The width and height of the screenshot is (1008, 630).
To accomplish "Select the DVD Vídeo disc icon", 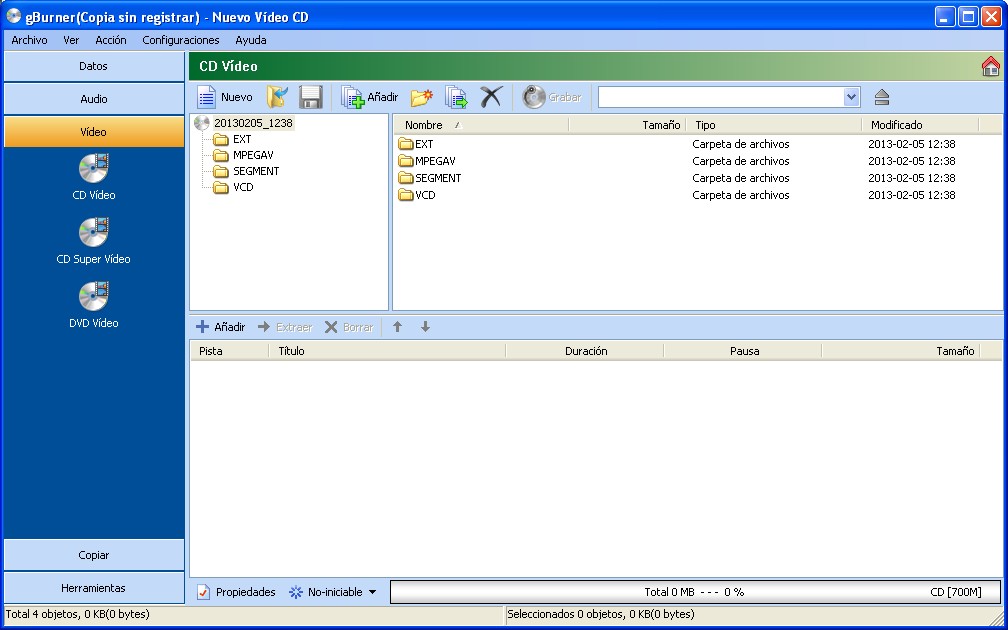I will click(94, 296).
